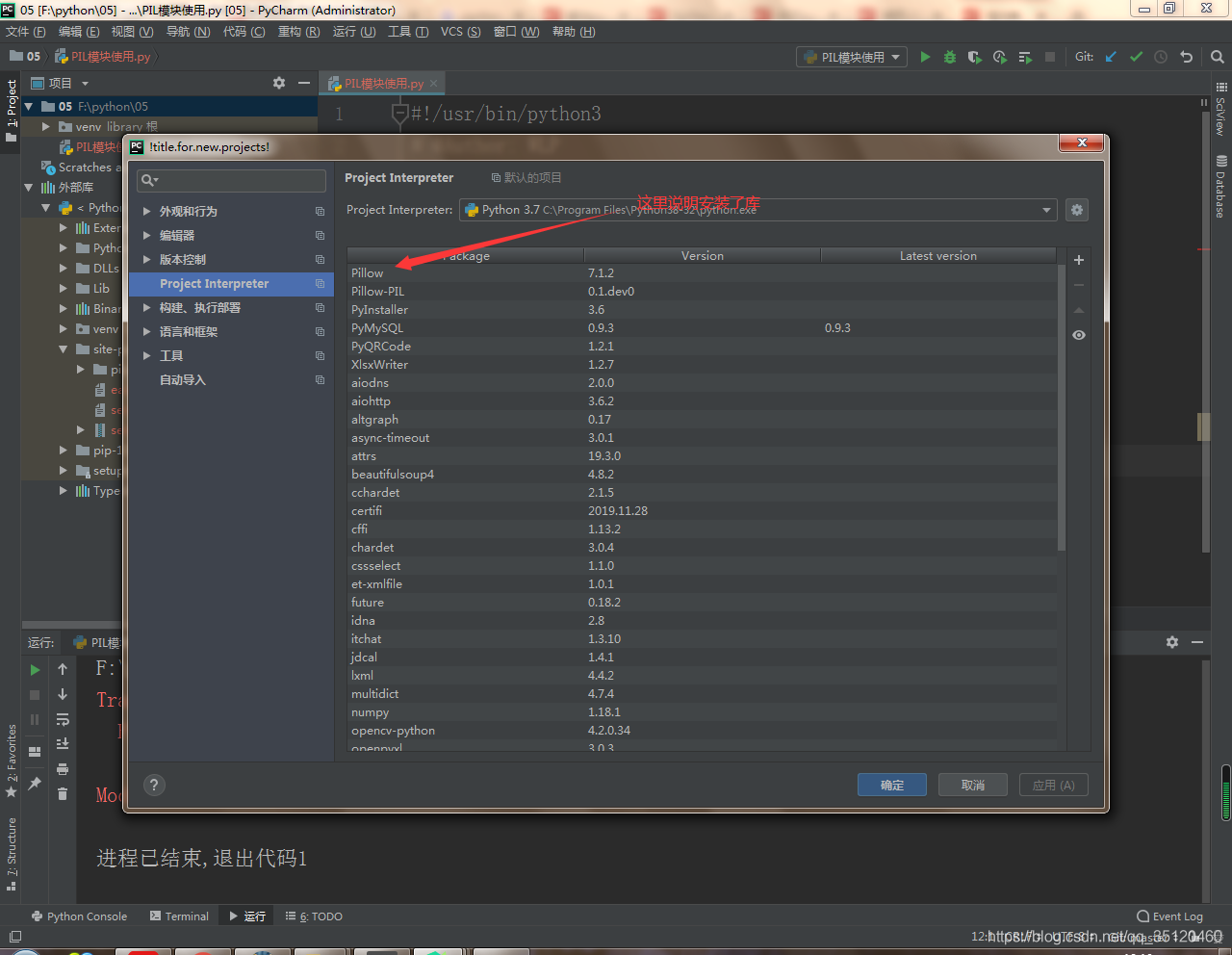This screenshot has width=1232, height=955.
Task: Click the help question mark button
Action: point(154,785)
